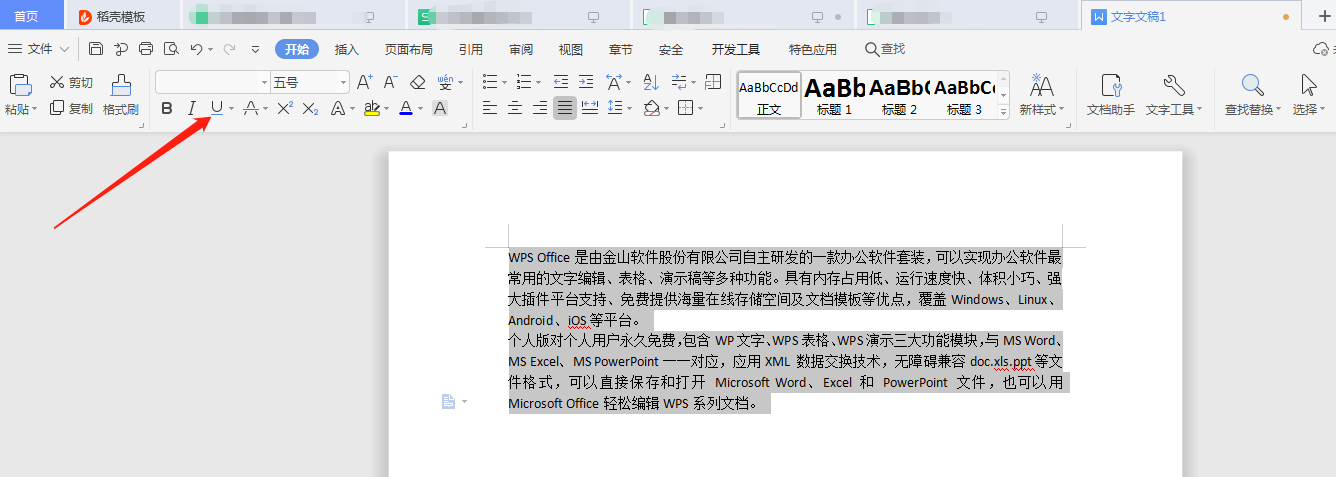This screenshot has height=477, width=1336.
Task: Increase font size with A+ icon
Action: 365,82
